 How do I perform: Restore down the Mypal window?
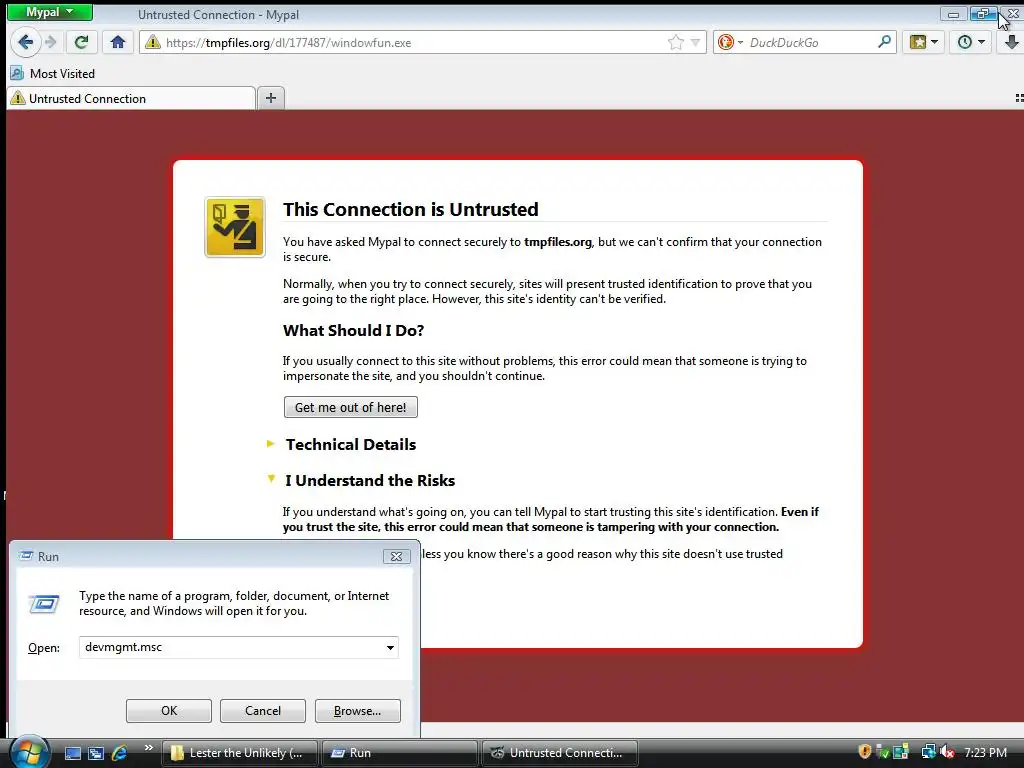pyautogui.click(x=983, y=14)
